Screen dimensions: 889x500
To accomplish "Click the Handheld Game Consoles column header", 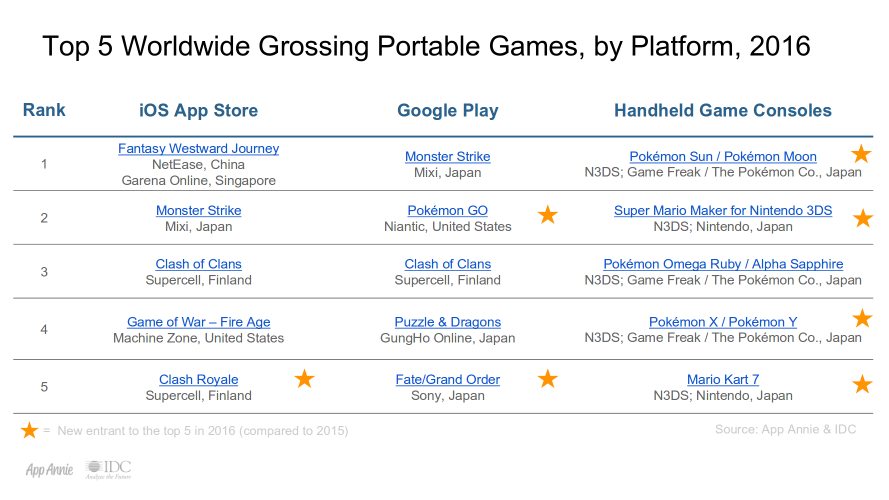I will (723, 111).
